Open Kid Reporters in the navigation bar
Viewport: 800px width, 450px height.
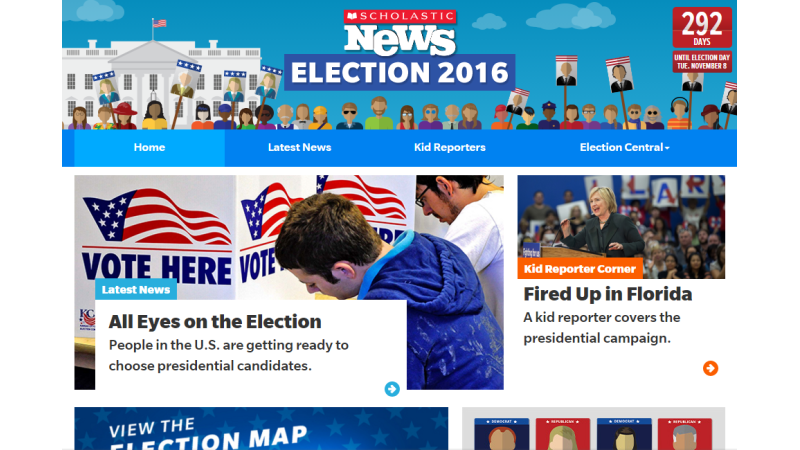tap(449, 147)
